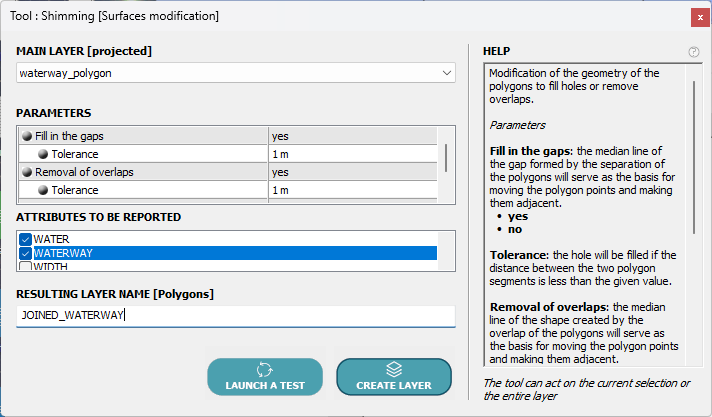Click the Removal of overlaps bullet icon
Image resolution: width=712 pixels, height=417 pixels.
coord(27,172)
